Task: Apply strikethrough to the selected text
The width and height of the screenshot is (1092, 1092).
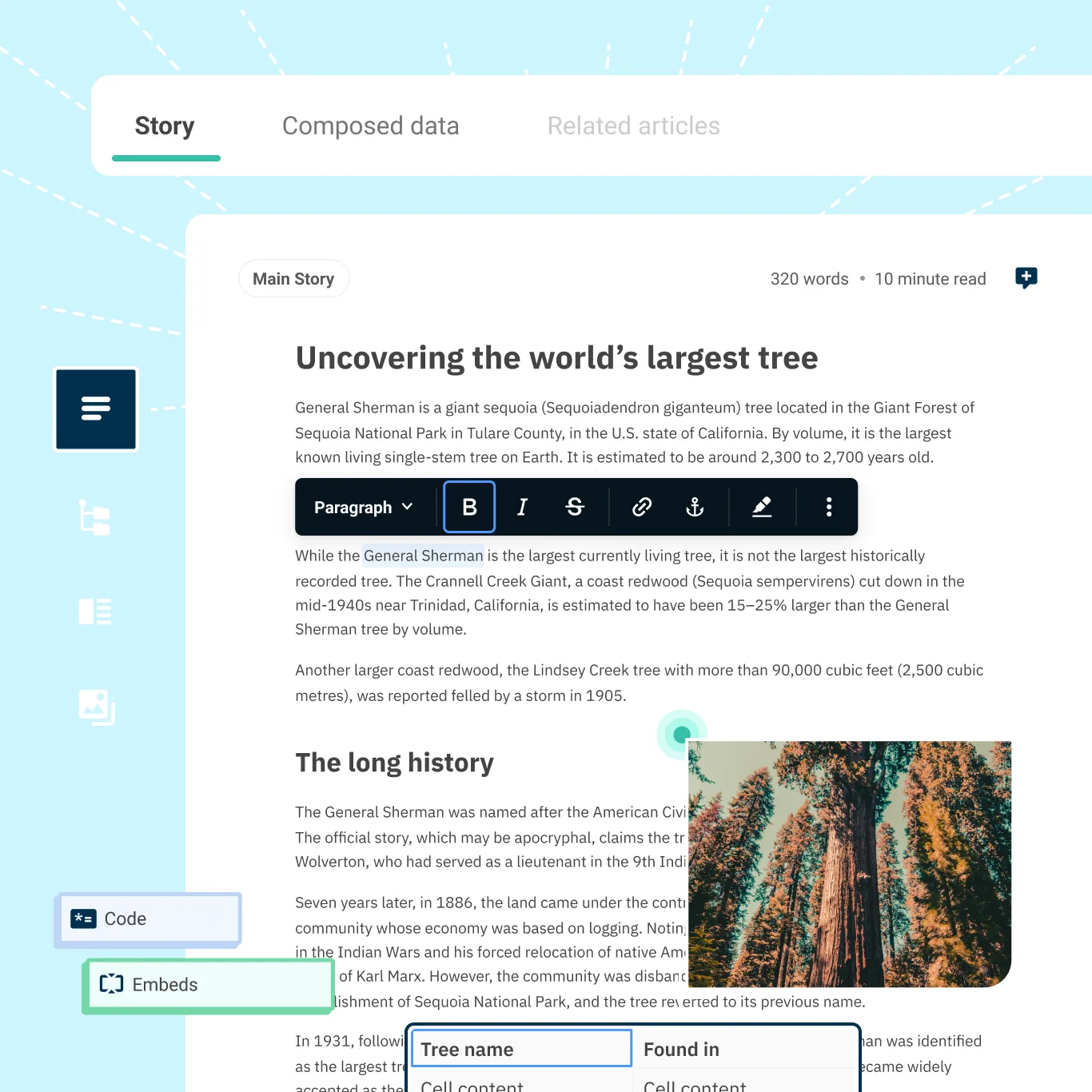Action: (x=575, y=506)
